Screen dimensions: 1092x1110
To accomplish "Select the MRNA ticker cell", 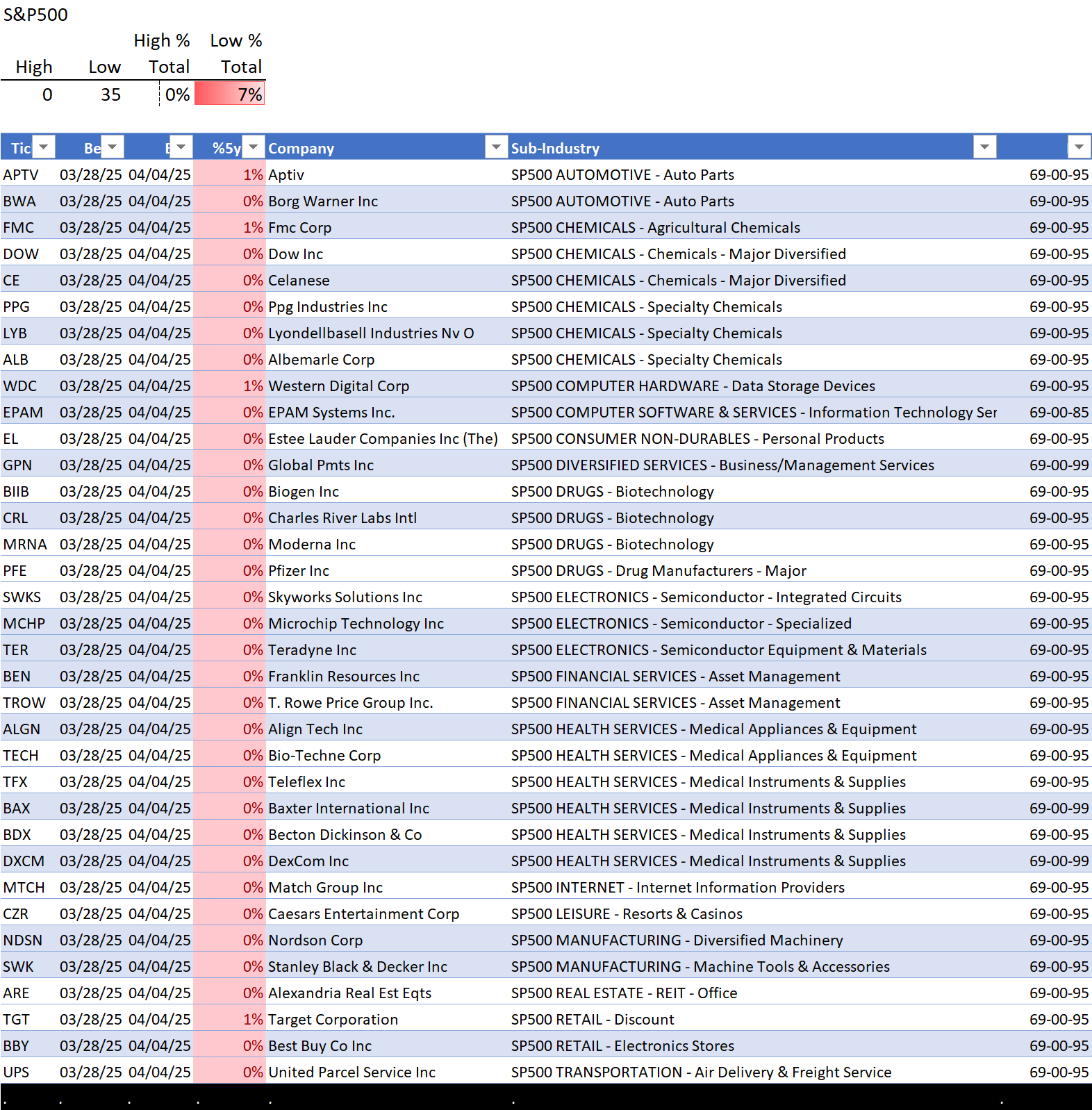I will pyautogui.click(x=28, y=544).
